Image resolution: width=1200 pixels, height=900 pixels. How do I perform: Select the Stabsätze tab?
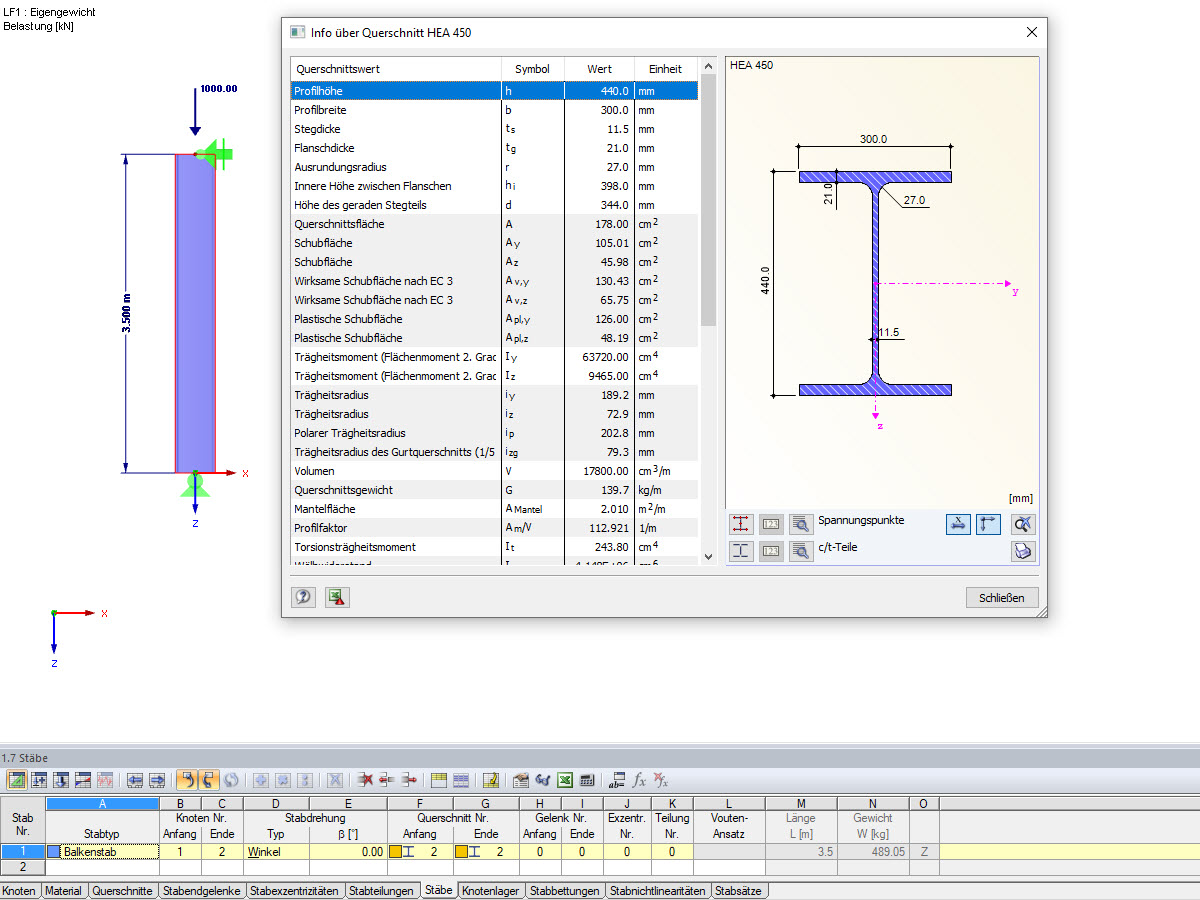coord(740,891)
